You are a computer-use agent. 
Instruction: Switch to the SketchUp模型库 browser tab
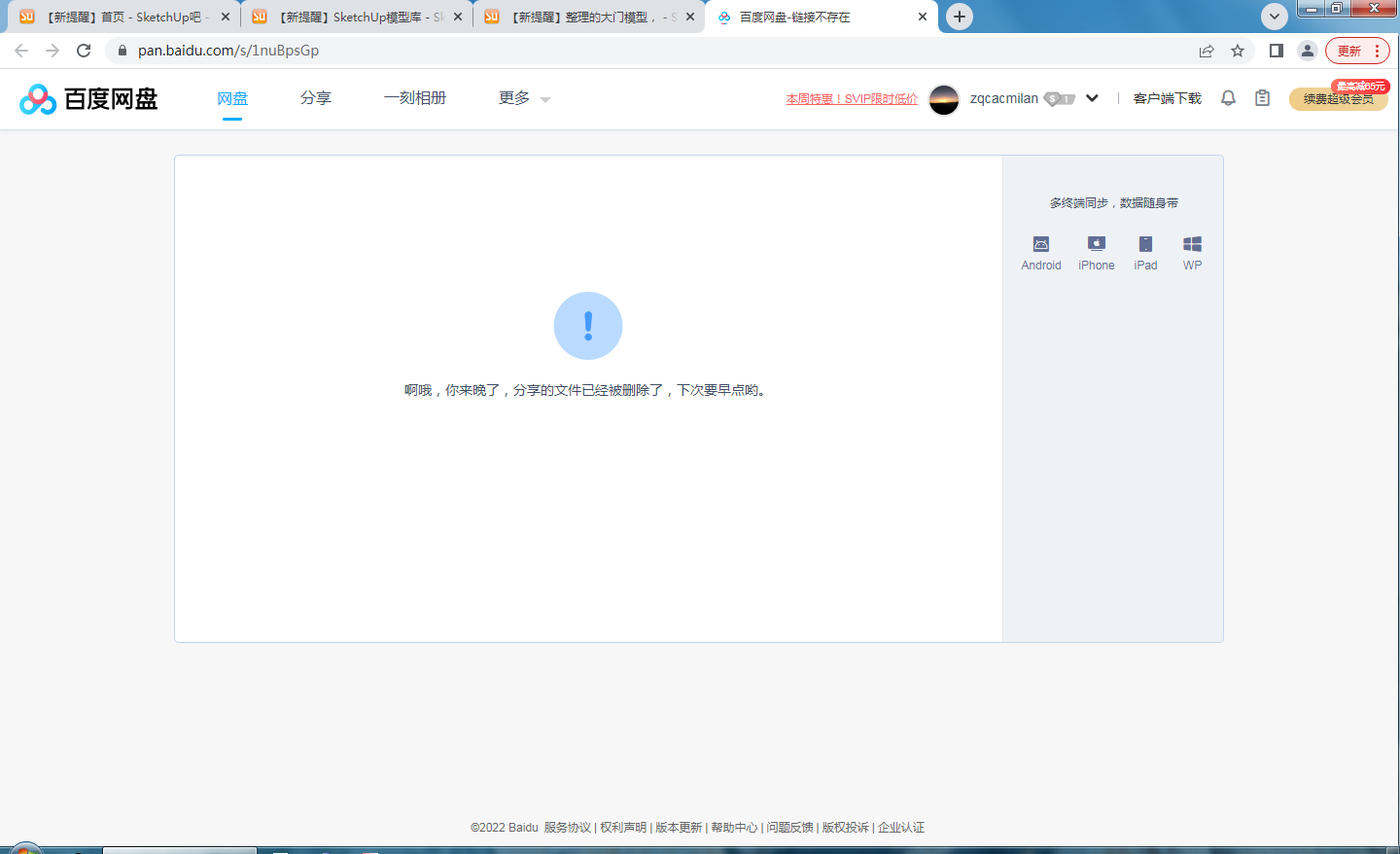(350, 17)
